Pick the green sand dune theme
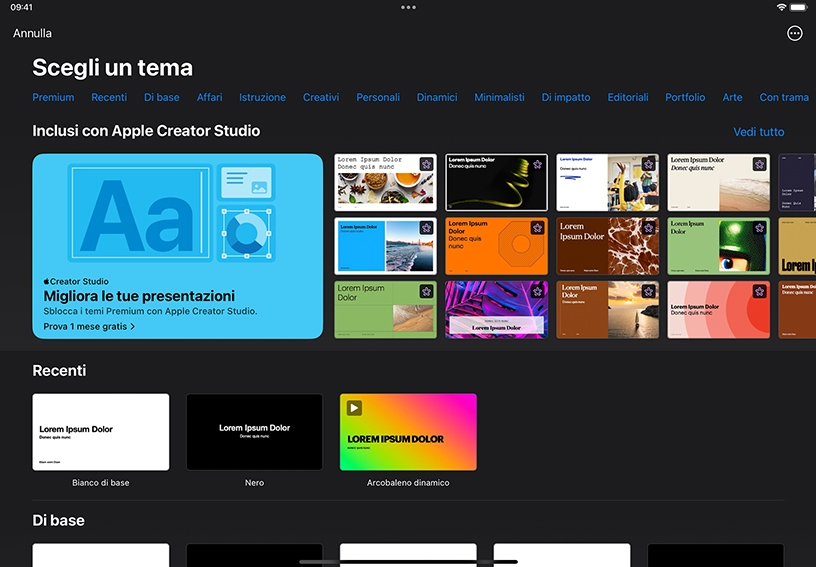Viewport: 816px width, 567px height. click(x=385, y=310)
